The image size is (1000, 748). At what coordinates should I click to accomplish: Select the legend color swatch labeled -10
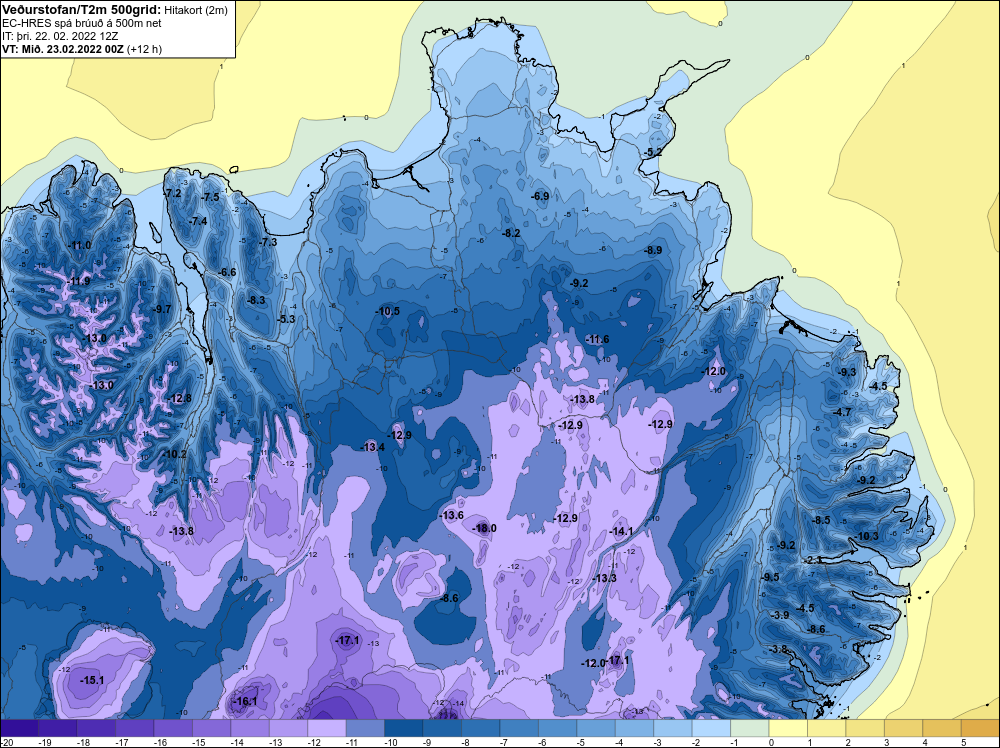(x=404, y=728)
